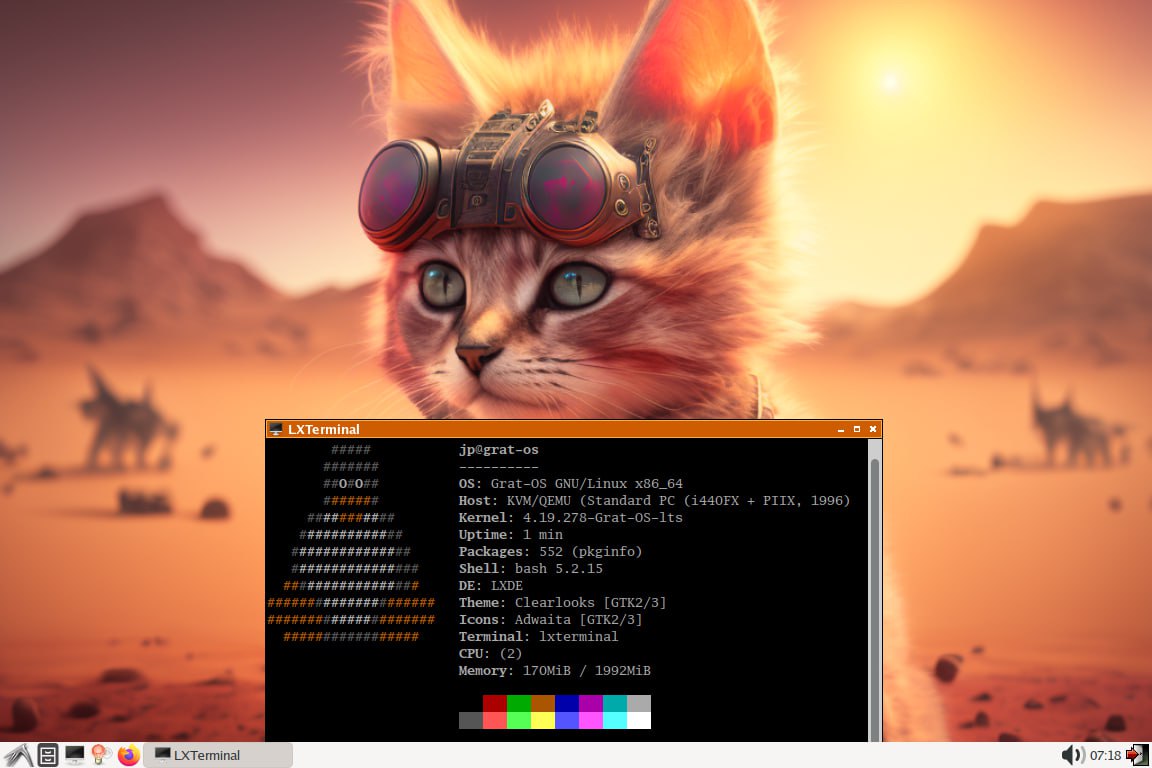Image resolution: width=1152 pixels, height=768 pixels.
Task: Click the jp@grat-os text in terminal
Action: (498, 450)
